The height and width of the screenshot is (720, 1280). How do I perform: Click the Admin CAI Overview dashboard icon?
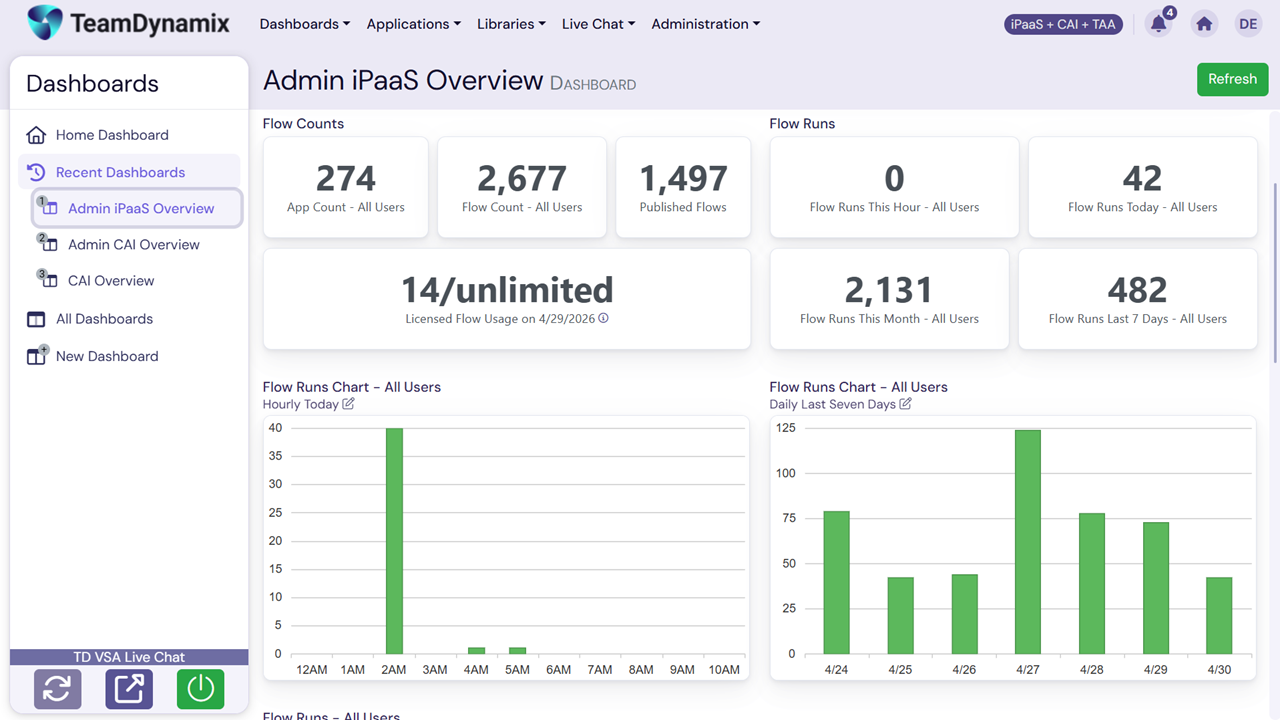47,243
